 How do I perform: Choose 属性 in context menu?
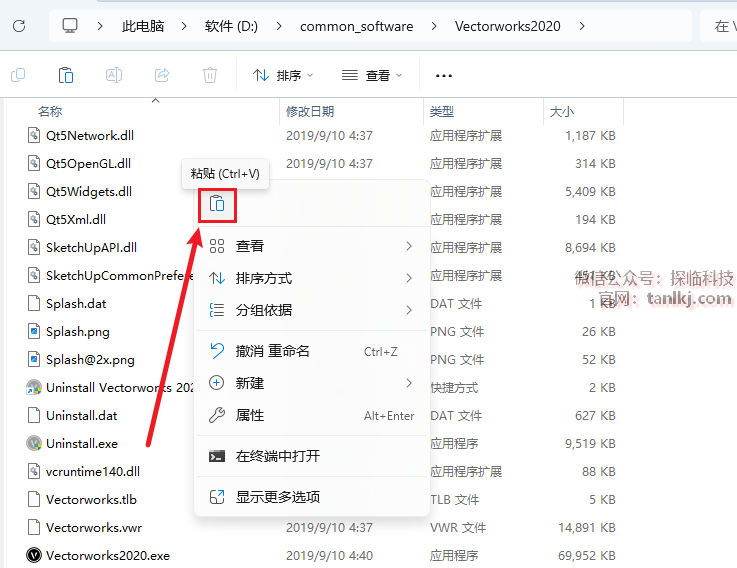pos(312,415)
